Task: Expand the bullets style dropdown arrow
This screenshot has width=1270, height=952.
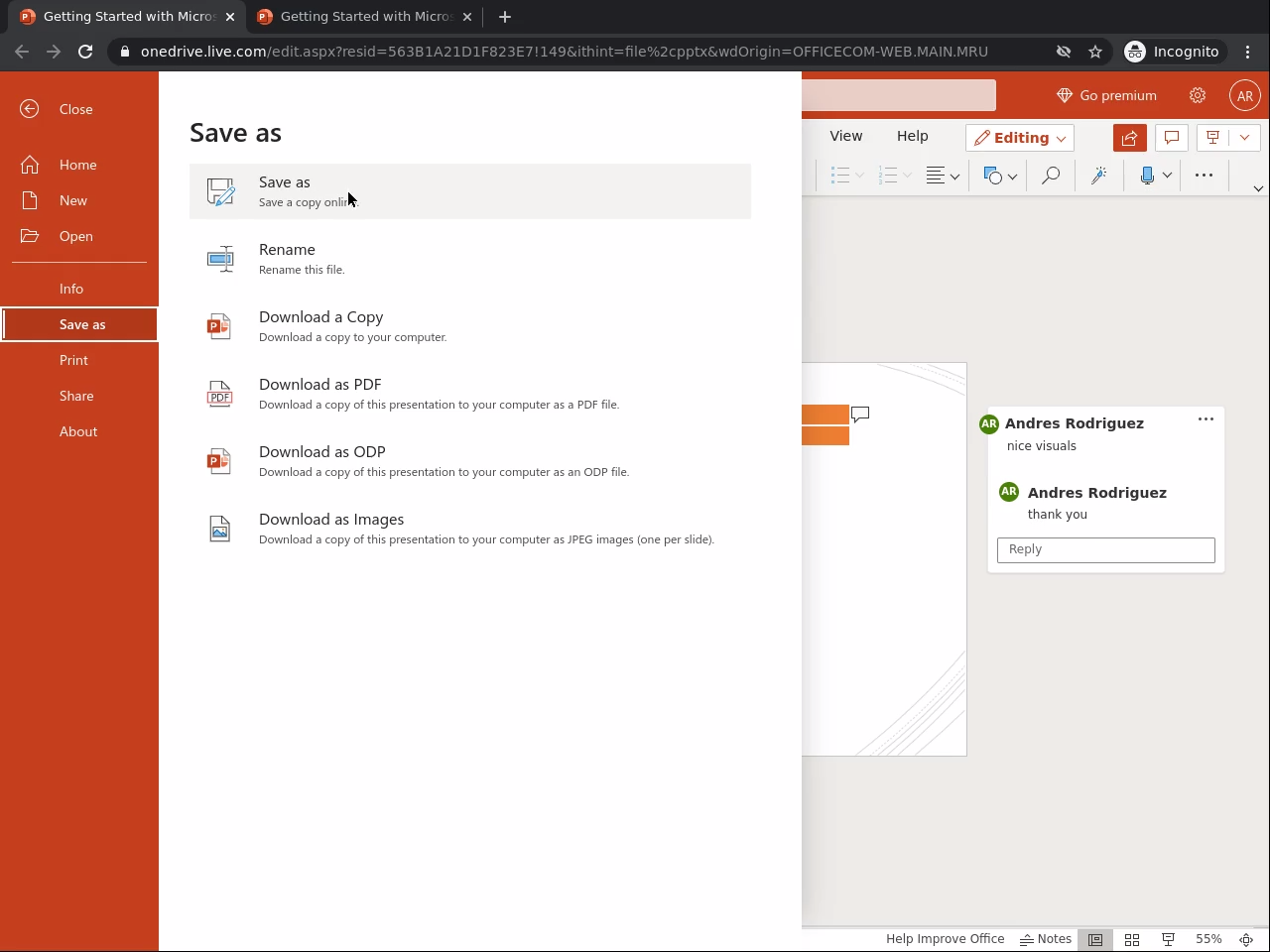Action: tap(859, 177)
